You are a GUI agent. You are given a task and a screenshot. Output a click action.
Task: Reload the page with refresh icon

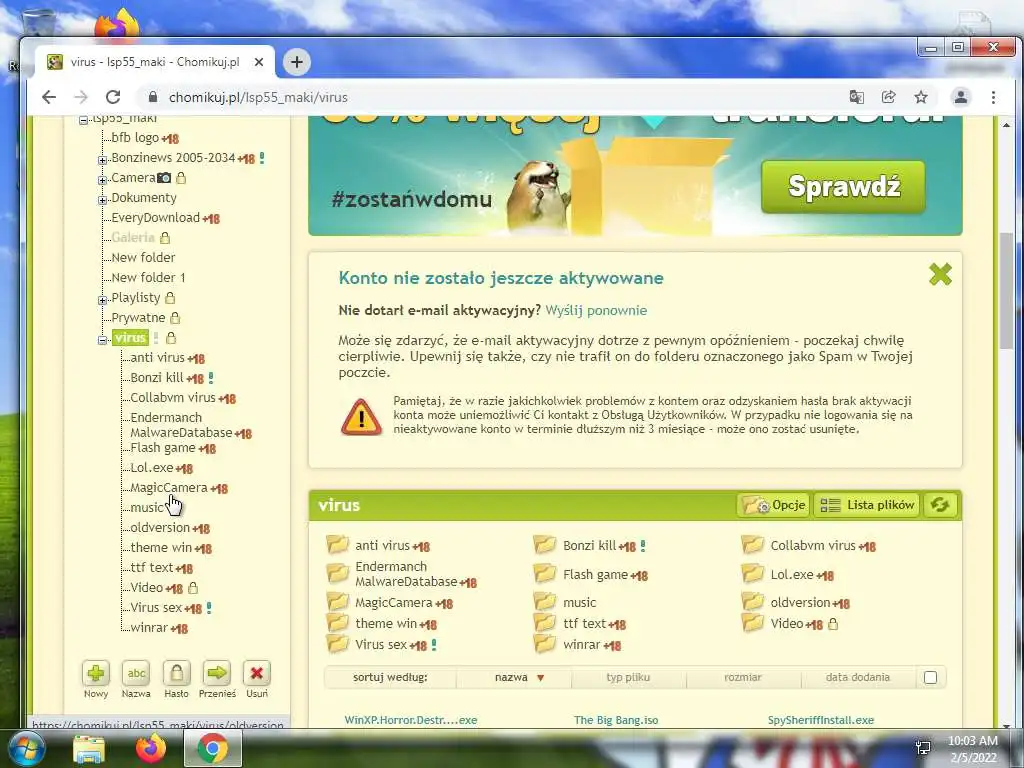pos(113,97)
